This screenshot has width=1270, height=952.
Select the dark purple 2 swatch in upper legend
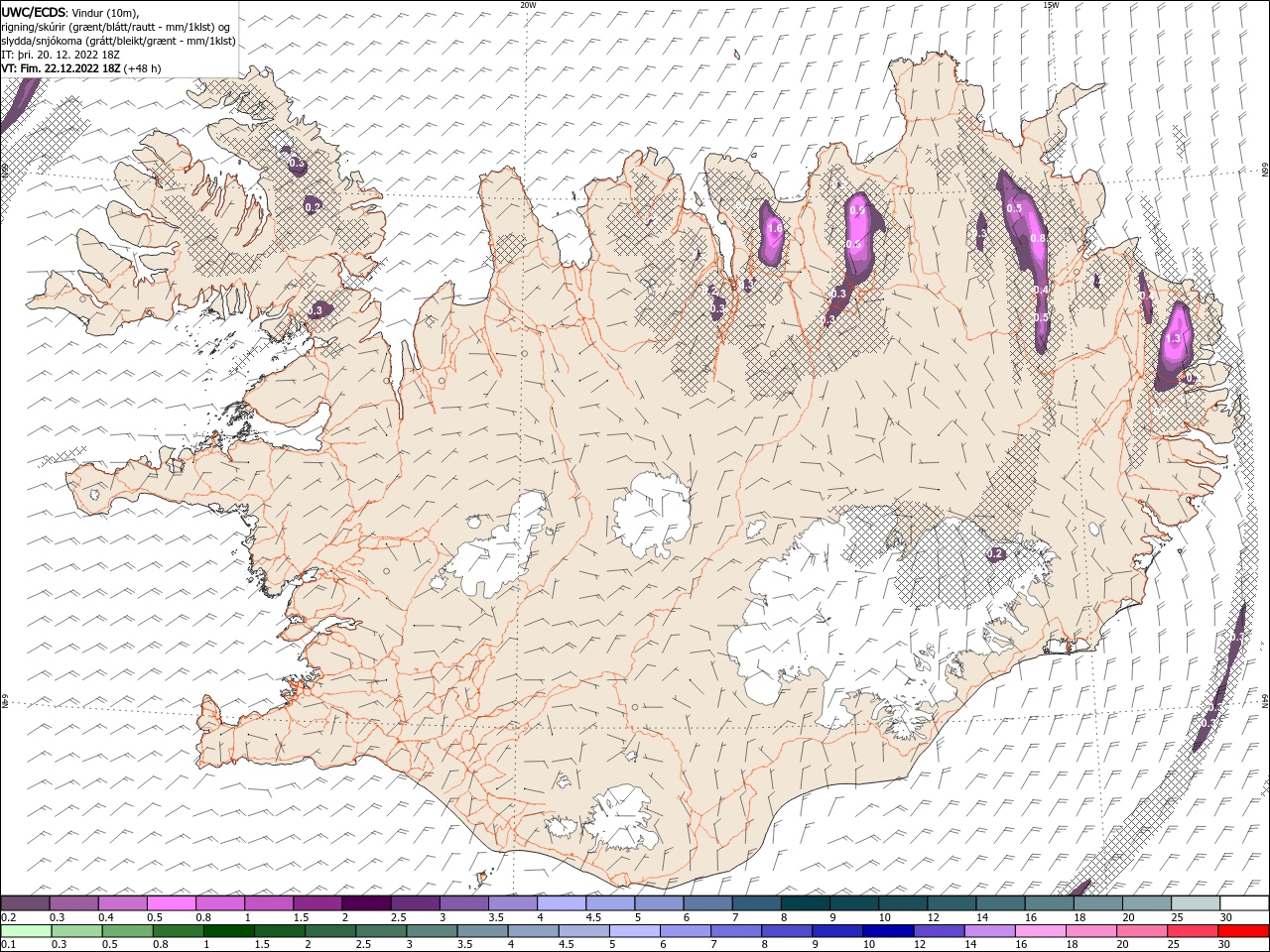point(365,902)
